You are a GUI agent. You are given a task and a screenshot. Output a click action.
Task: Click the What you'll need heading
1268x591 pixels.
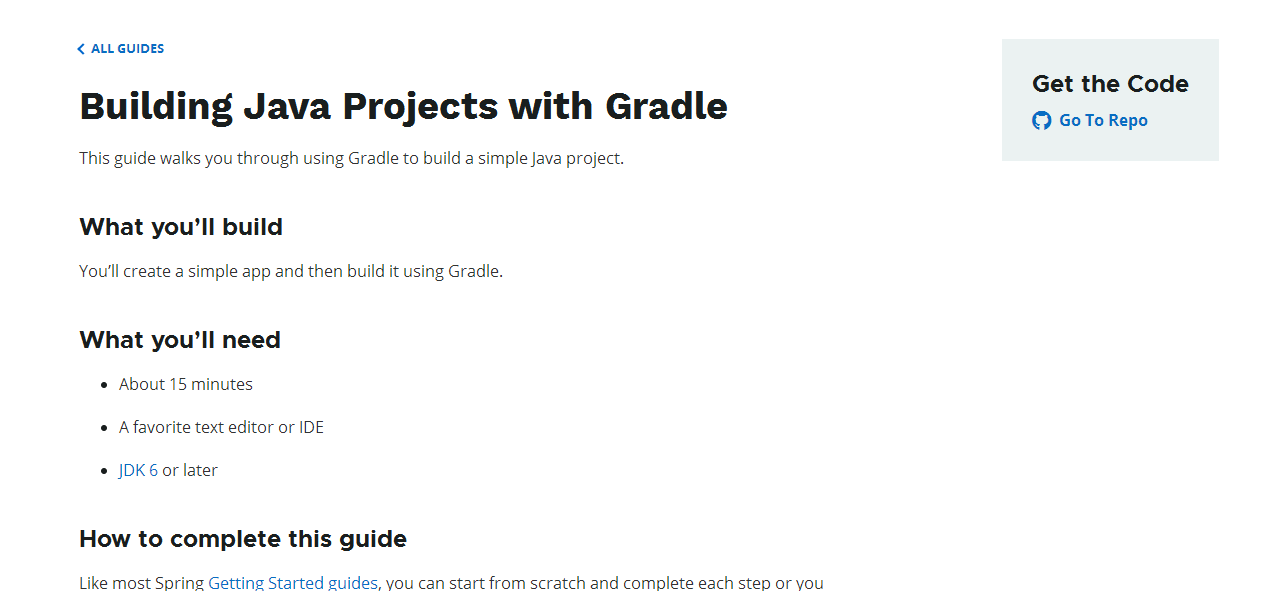tap(180, 340)
